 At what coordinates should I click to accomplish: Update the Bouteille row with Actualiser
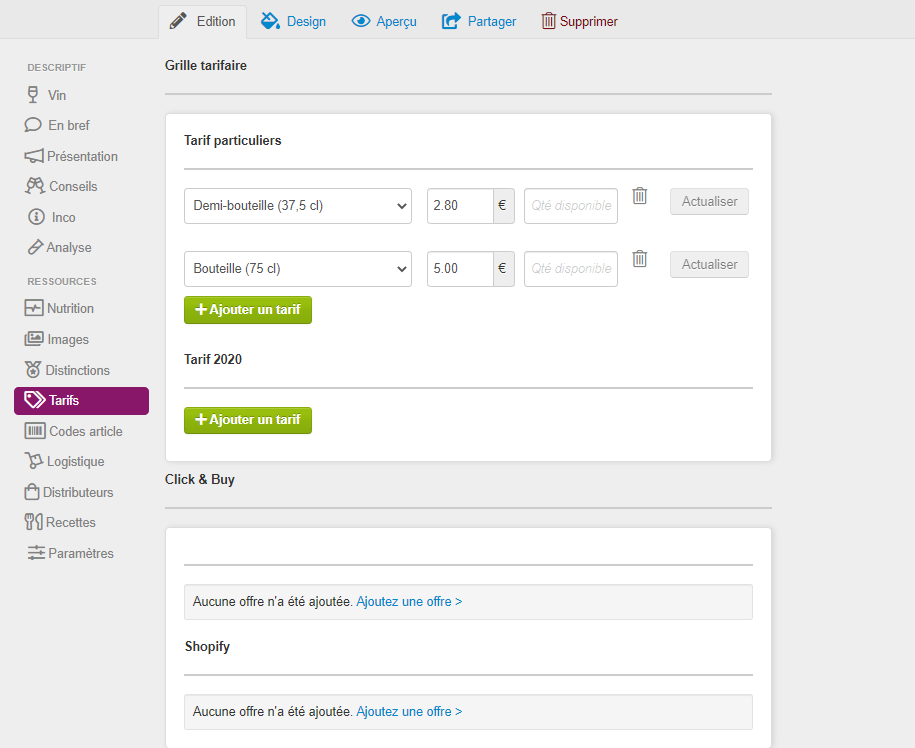pos(709,265)
